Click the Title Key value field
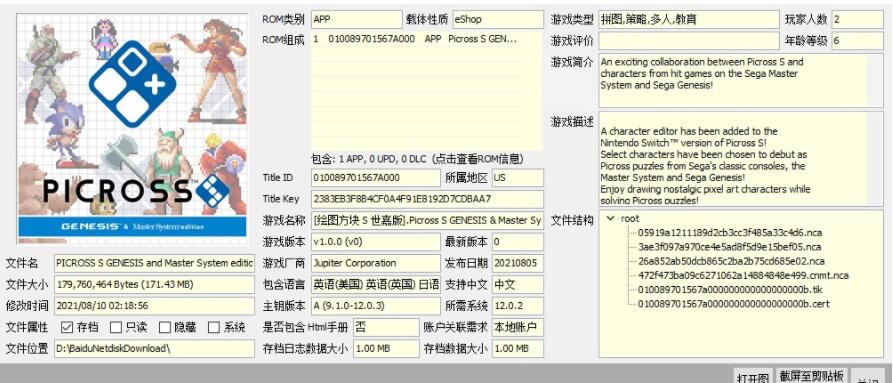The height and width of the screenshot is (383, 893). click(x=427, y=199)
